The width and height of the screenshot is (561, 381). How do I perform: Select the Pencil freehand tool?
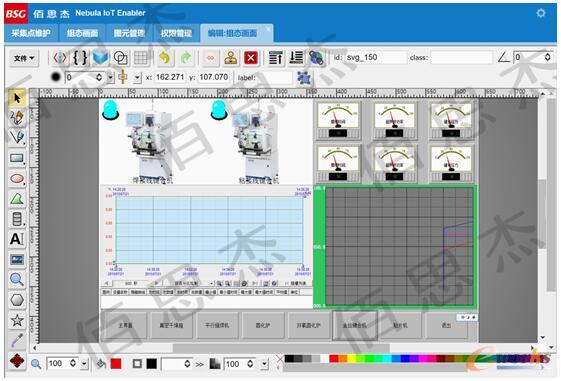[x=17, y=118]
